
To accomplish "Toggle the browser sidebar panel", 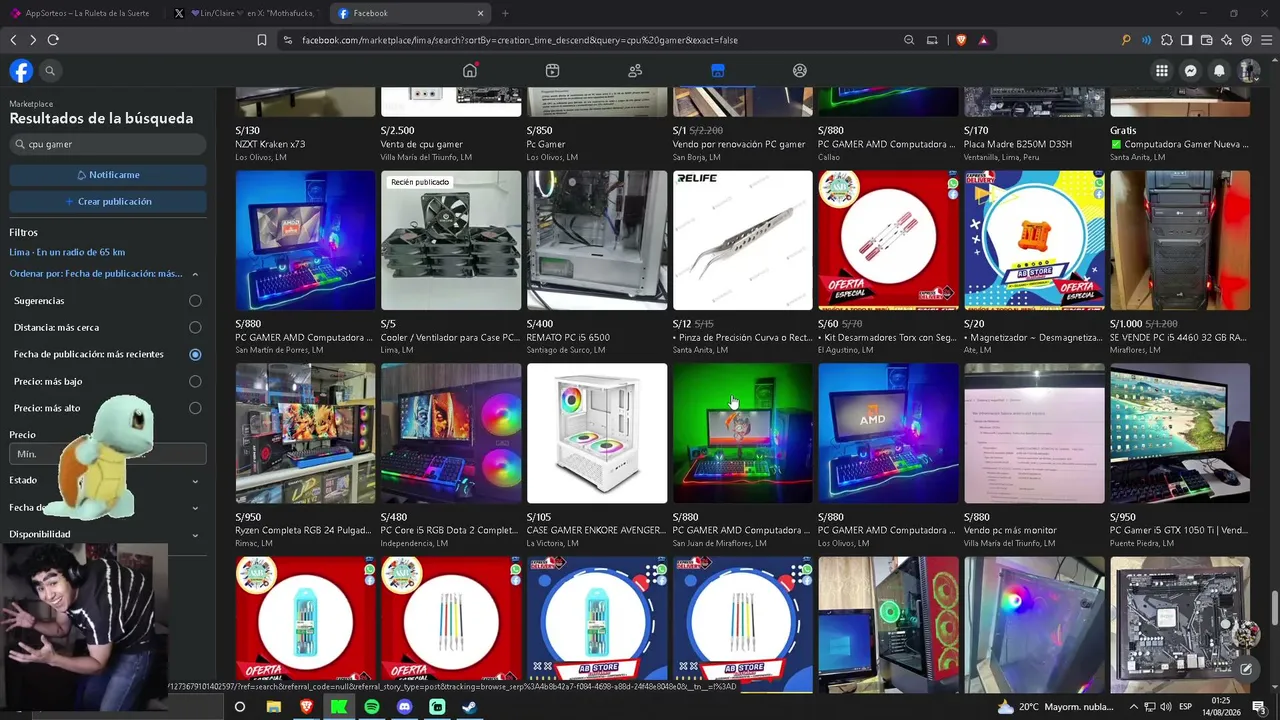I will (x=1186, y=40).
